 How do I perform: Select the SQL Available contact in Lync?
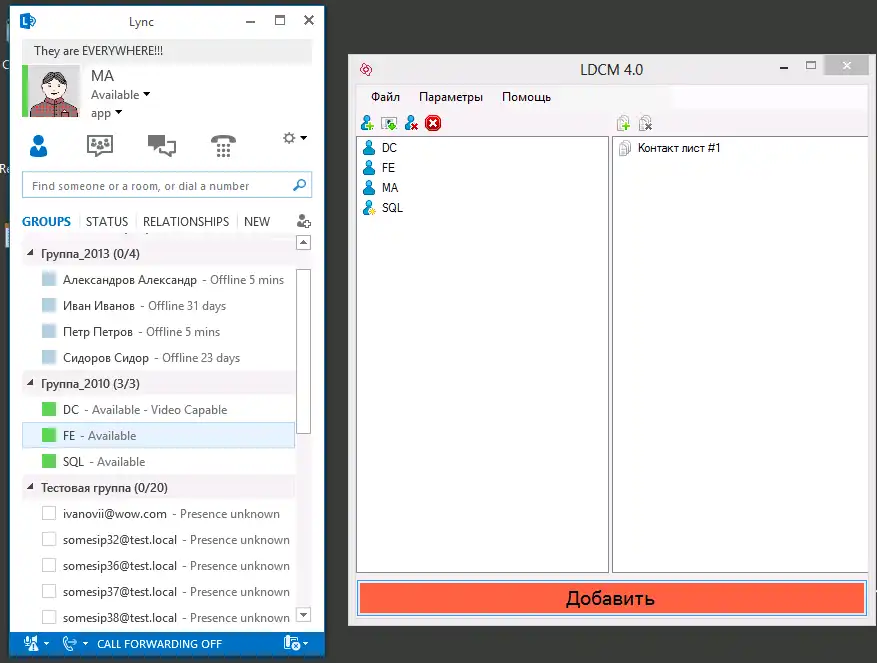158,462
